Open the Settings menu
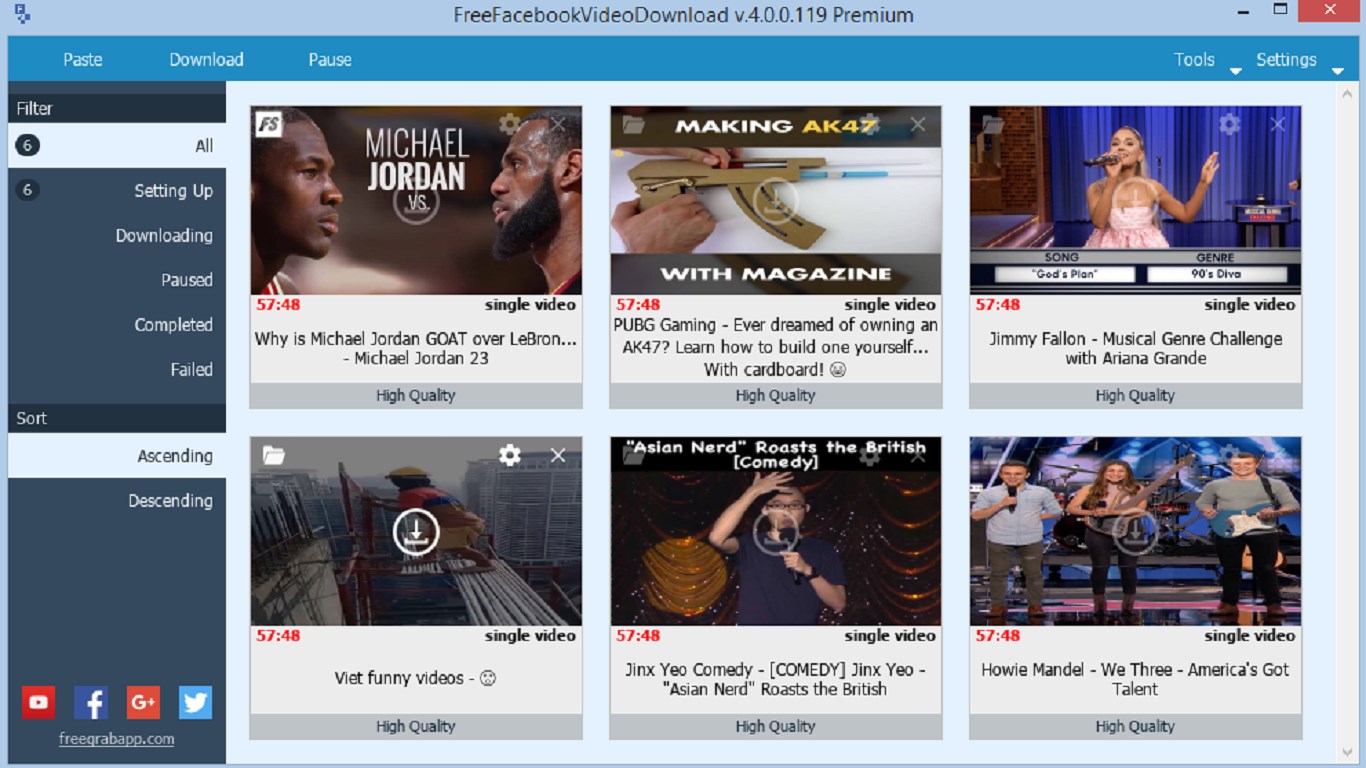Viewport: 1366px width, 768px height. (x=1286, y=60)
